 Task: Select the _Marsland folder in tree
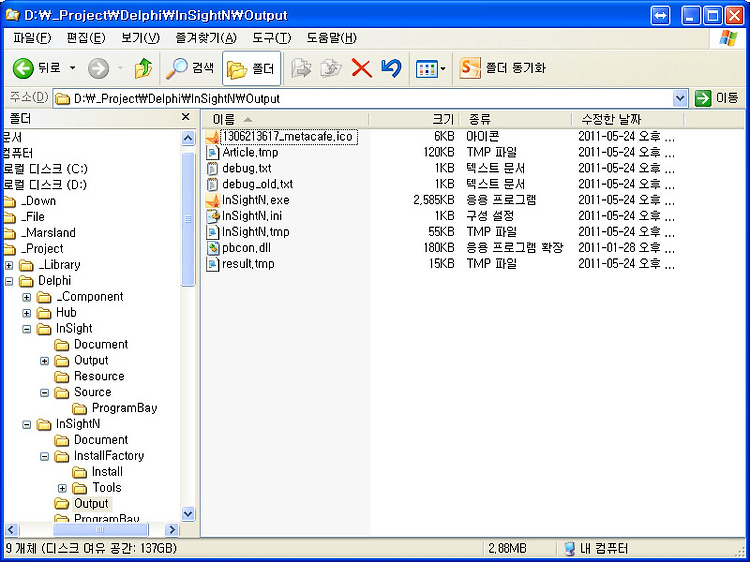(48, 233)
